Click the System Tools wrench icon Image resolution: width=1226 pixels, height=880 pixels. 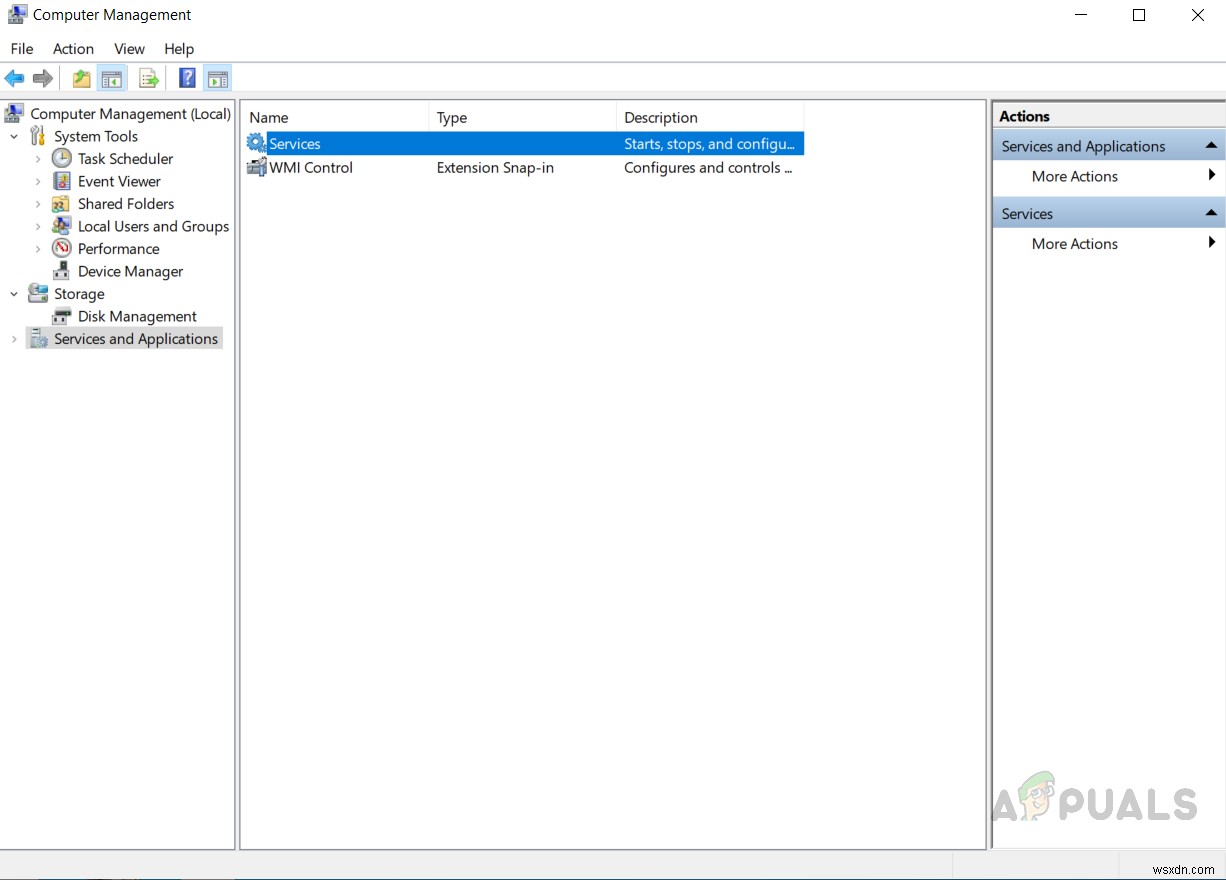pos(38,136)
